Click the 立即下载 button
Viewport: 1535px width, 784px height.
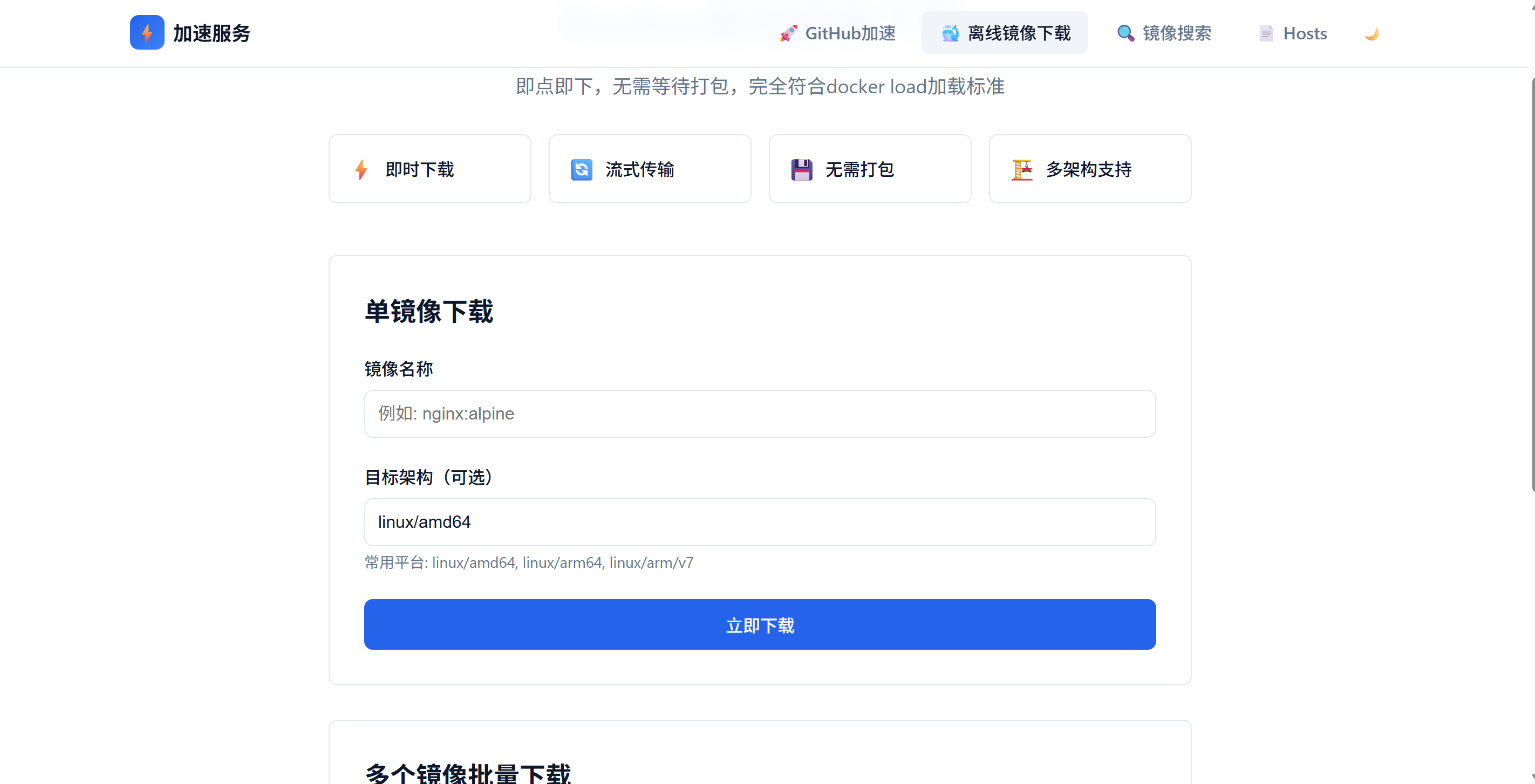pyautogui.click(x=760, y=624)
